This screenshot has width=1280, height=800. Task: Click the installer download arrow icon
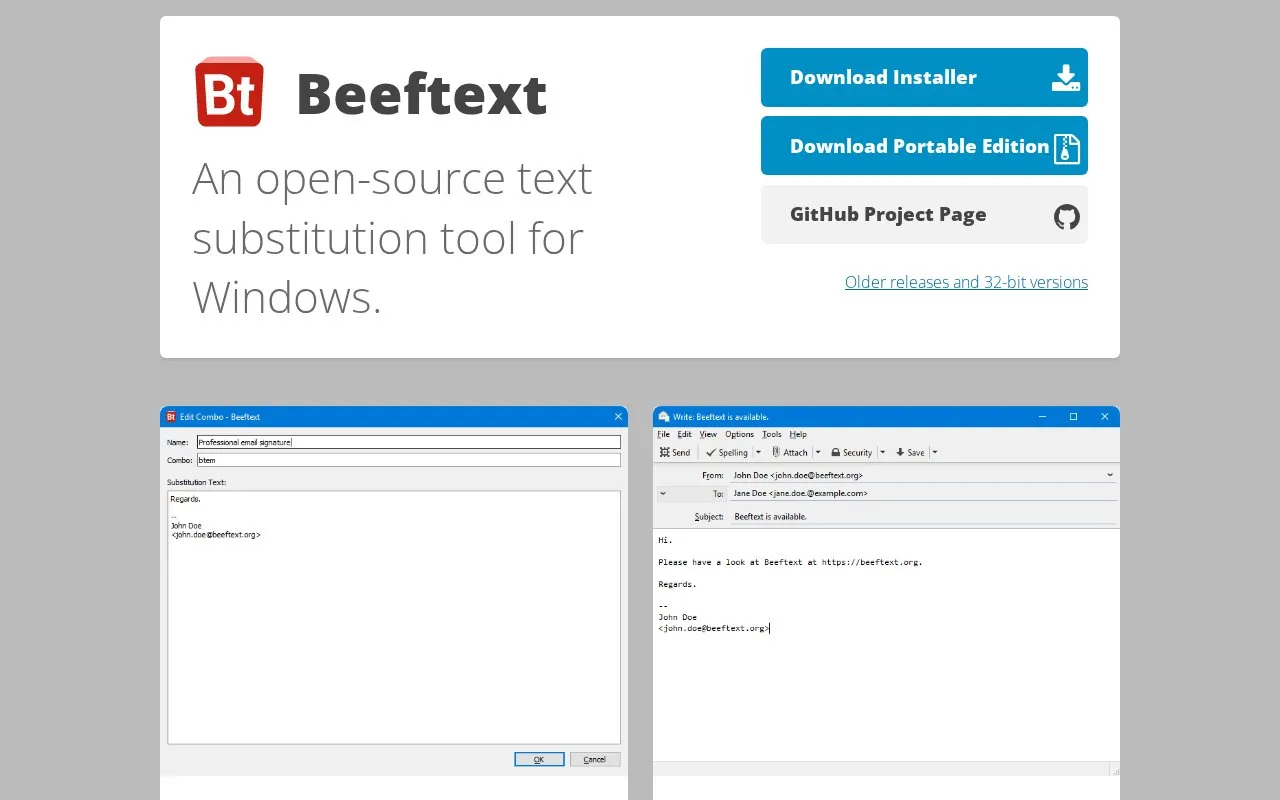click(1066, 78)
